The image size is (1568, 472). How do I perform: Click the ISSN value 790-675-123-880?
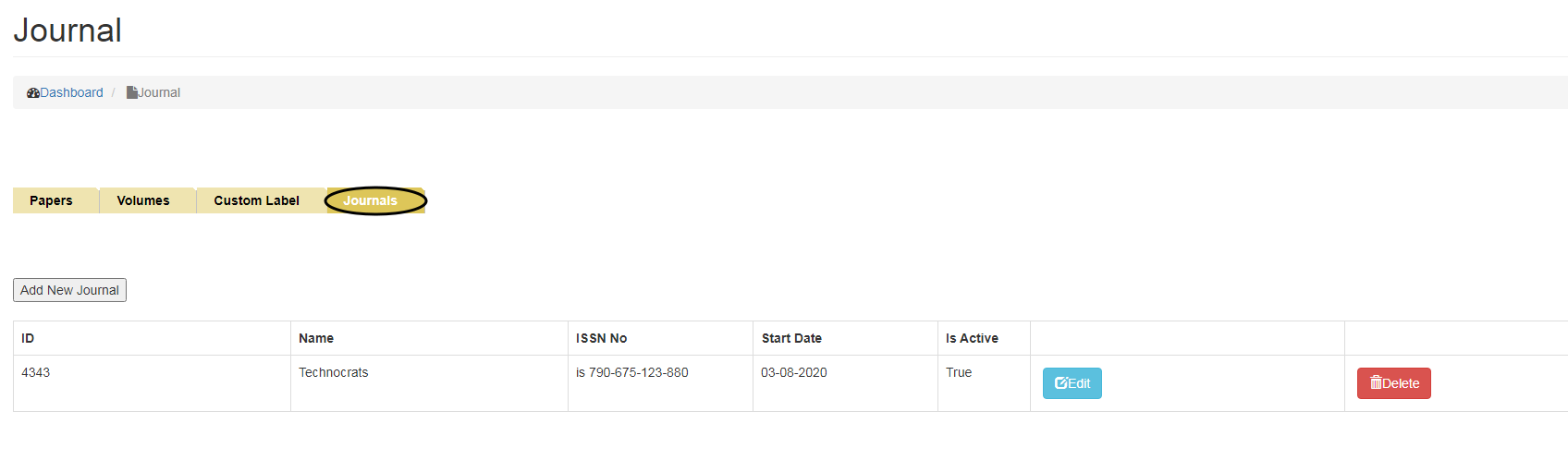click(638, 372)
